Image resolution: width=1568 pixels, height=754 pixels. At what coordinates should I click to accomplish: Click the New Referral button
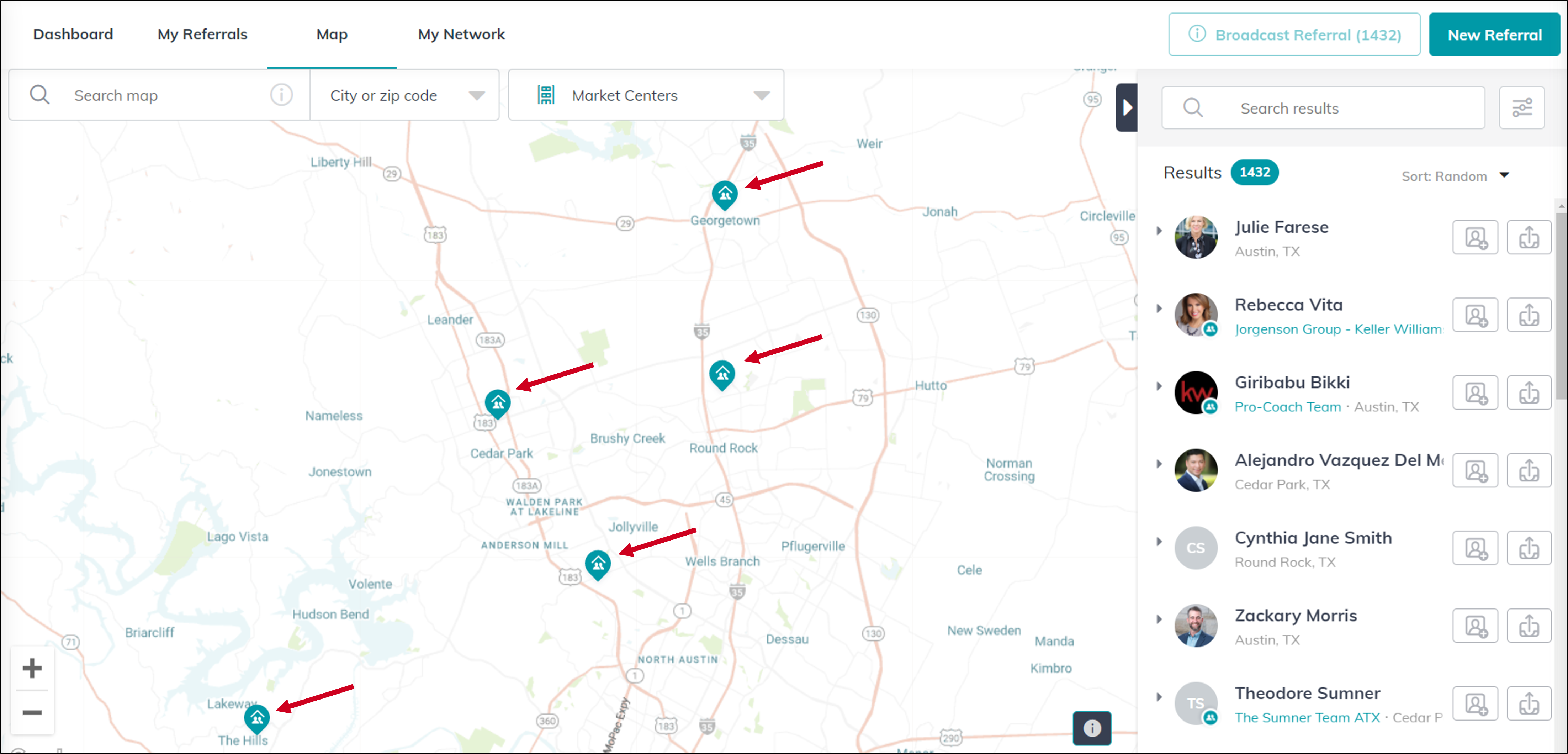(x=1494, y=35)
